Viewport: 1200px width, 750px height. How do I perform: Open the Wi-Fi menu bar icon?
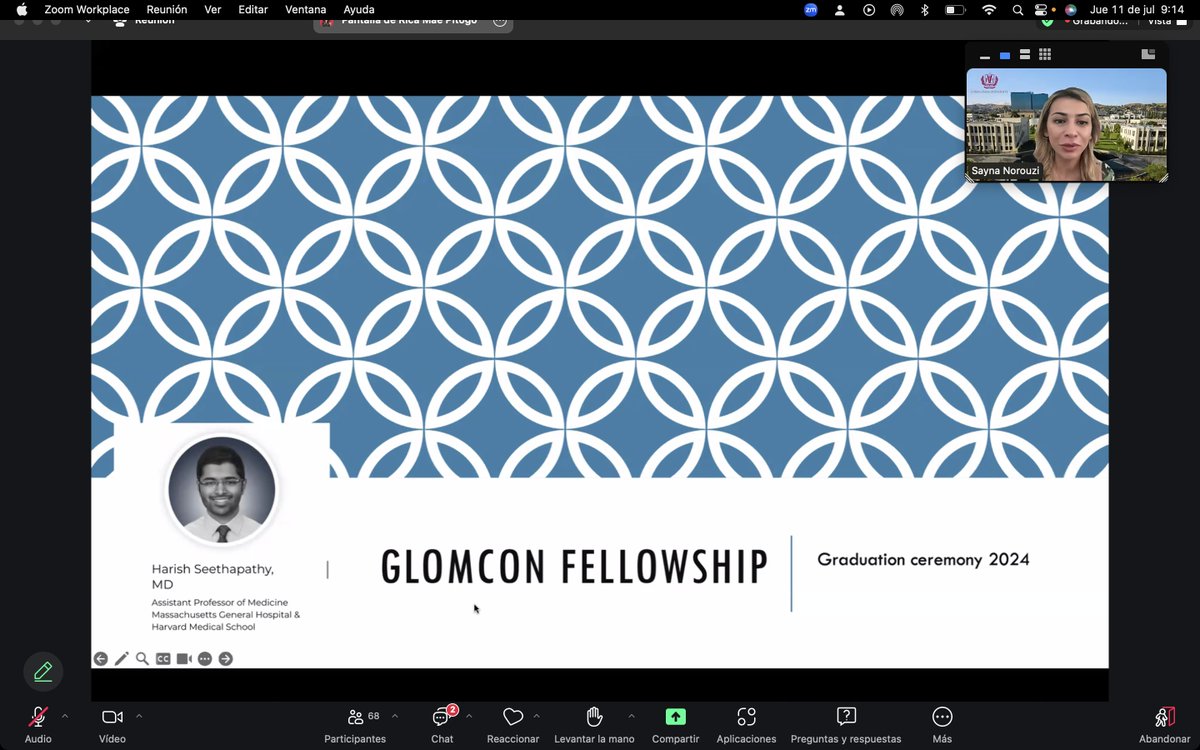989,9
